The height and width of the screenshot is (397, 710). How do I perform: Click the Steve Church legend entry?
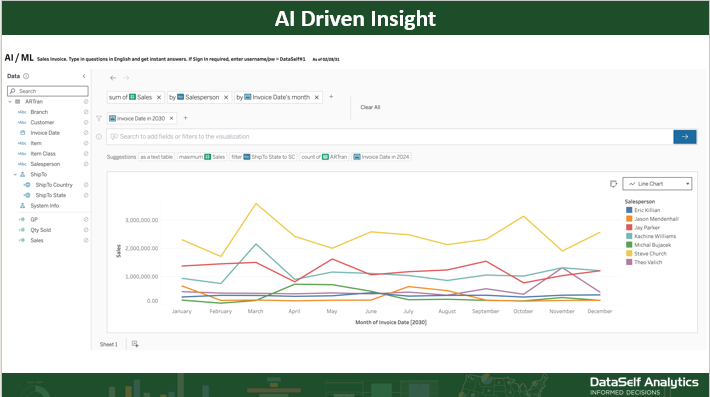tap(646, 254)
